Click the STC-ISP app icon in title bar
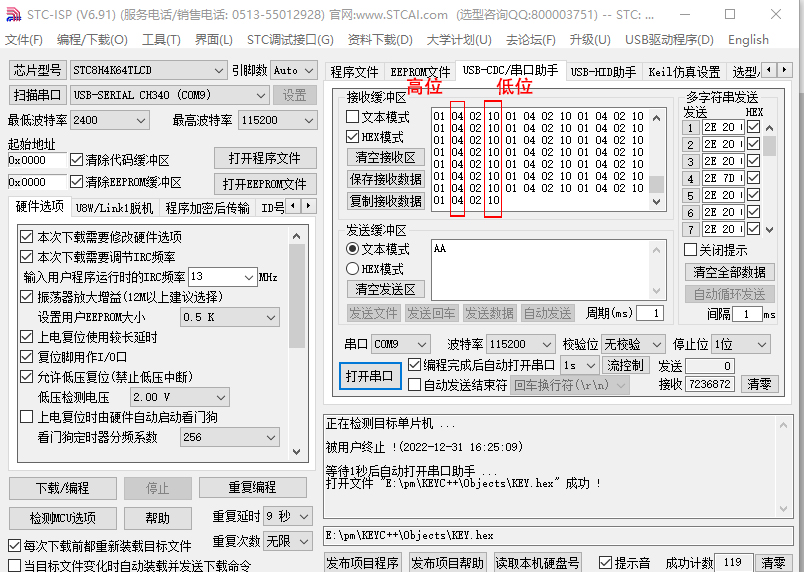 [13, 14]
